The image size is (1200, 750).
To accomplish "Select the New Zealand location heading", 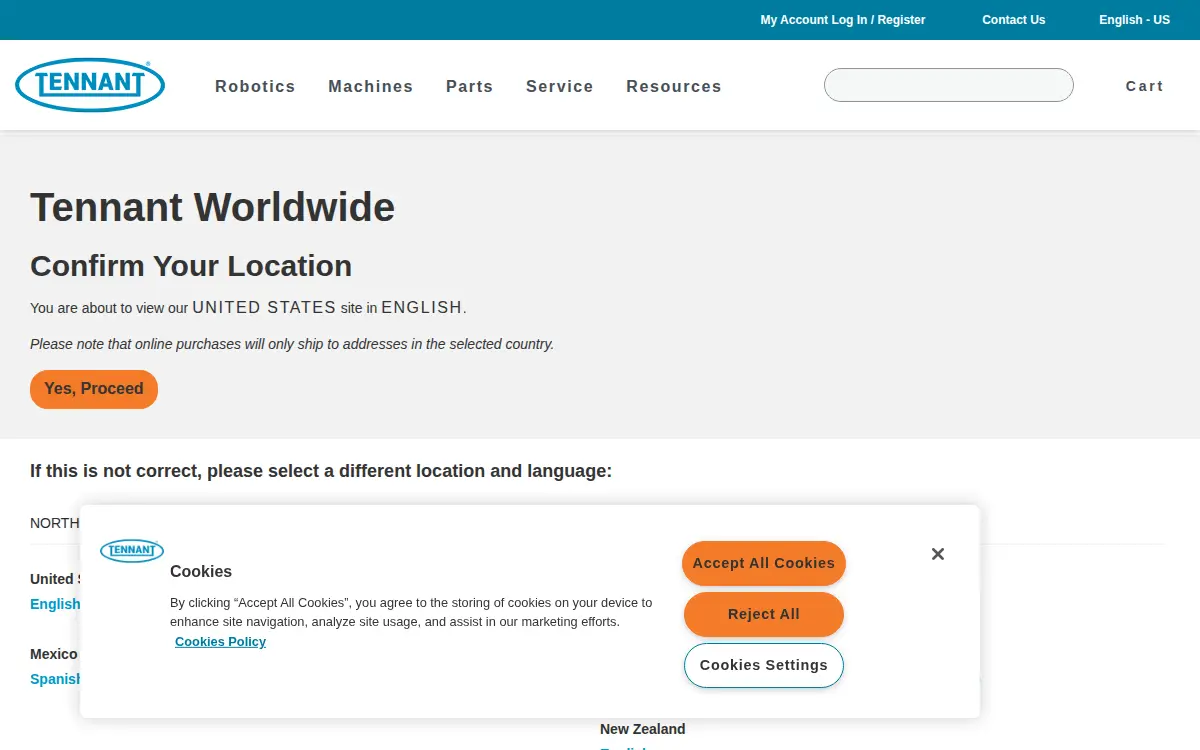I will [643, 729].
